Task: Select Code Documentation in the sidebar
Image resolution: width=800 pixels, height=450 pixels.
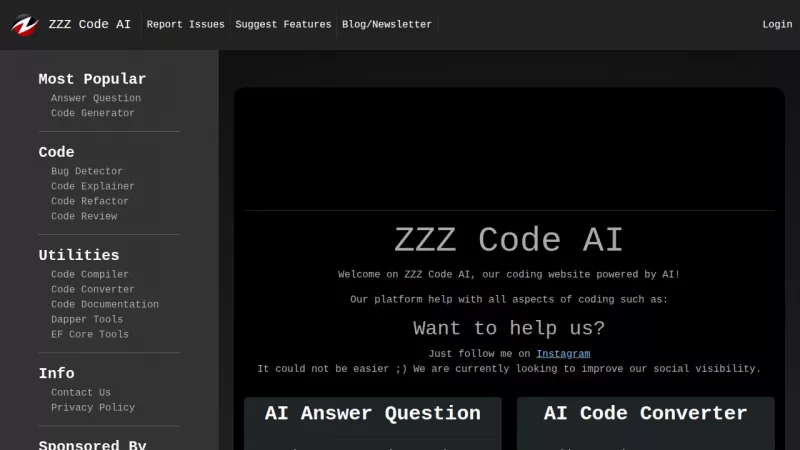Action: point(105,305)
